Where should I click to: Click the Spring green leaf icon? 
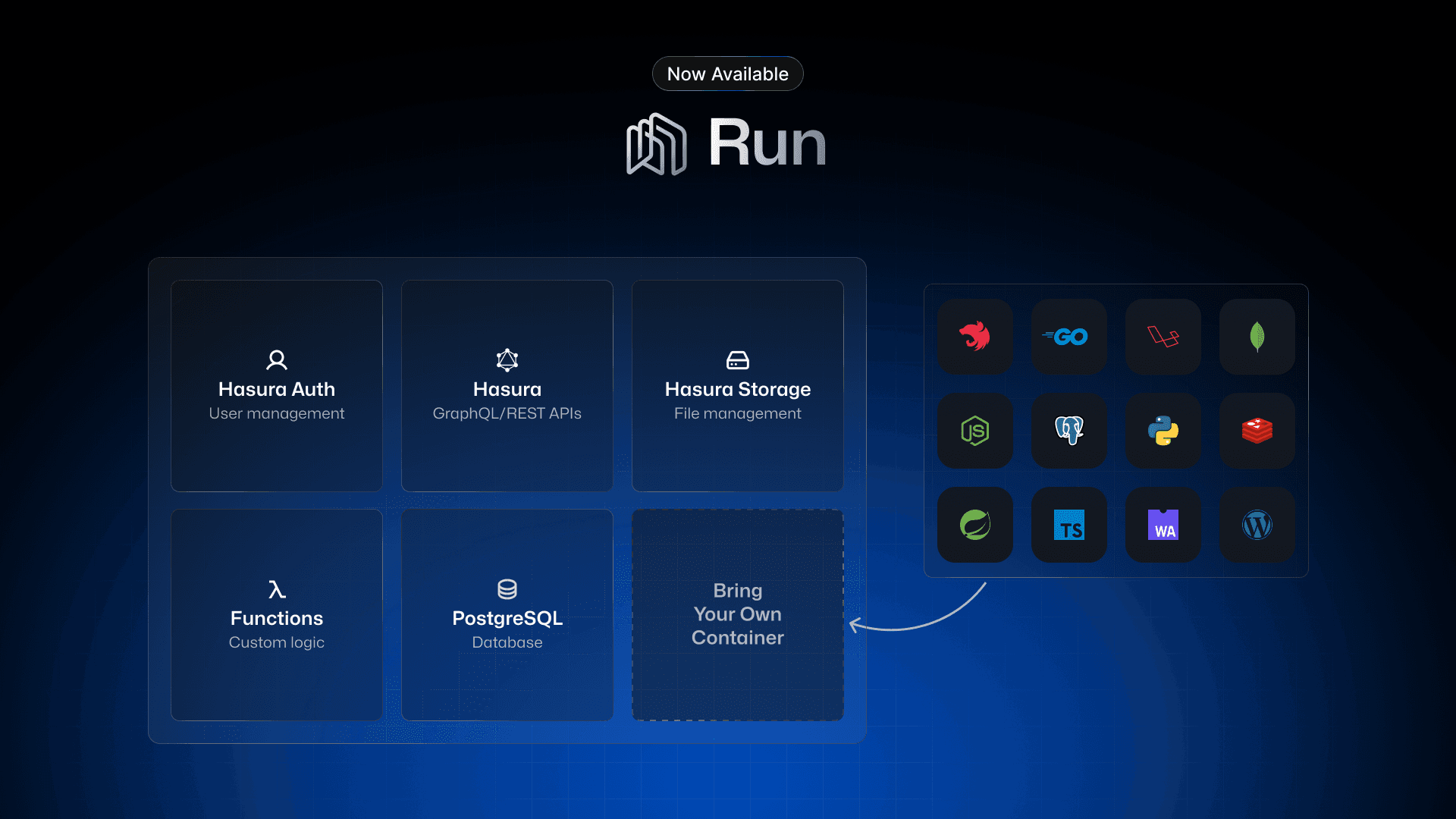coord(974,525)
